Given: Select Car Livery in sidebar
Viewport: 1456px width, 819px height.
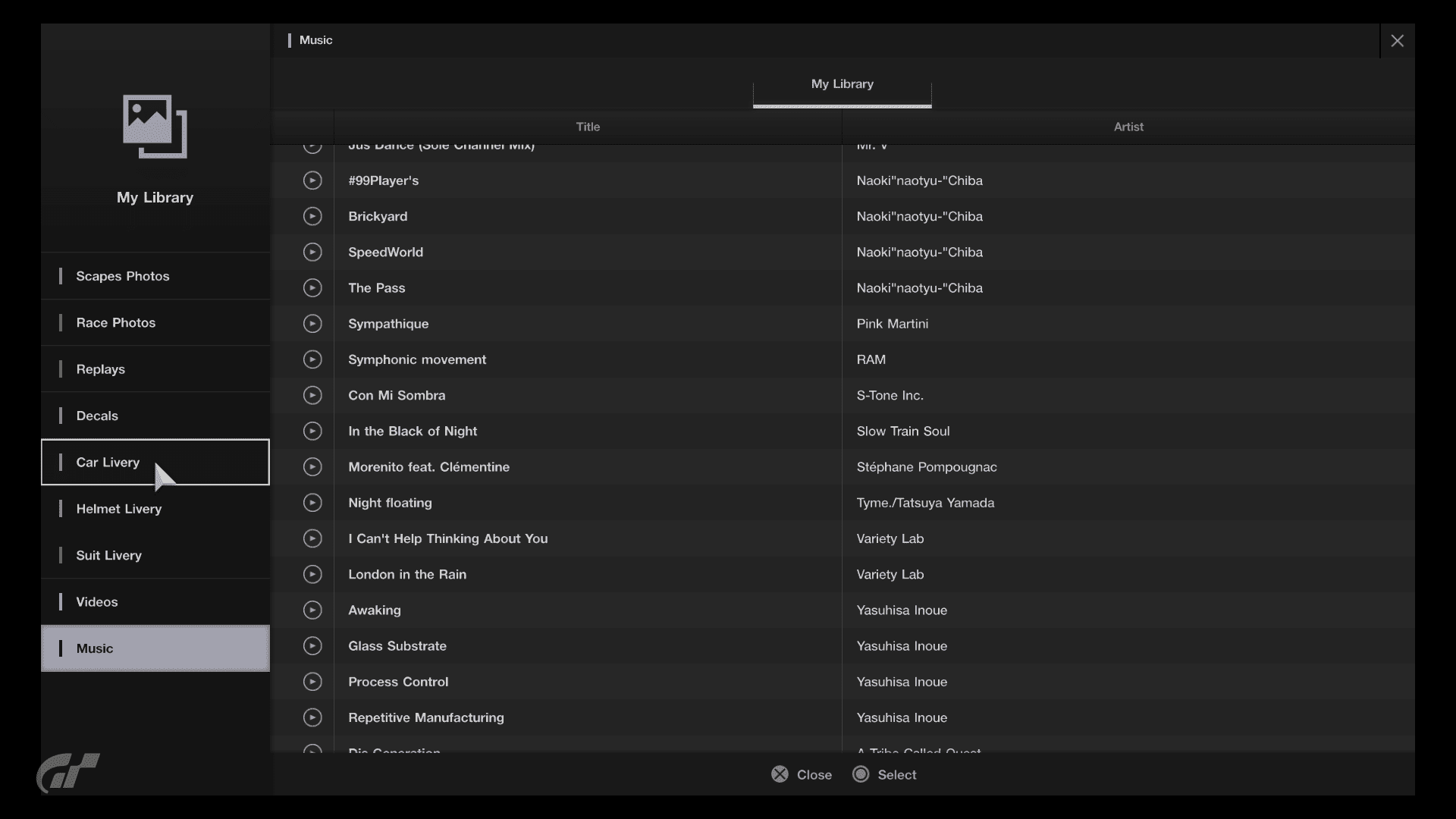Looking at the screenshot, I should pos(155,462).
